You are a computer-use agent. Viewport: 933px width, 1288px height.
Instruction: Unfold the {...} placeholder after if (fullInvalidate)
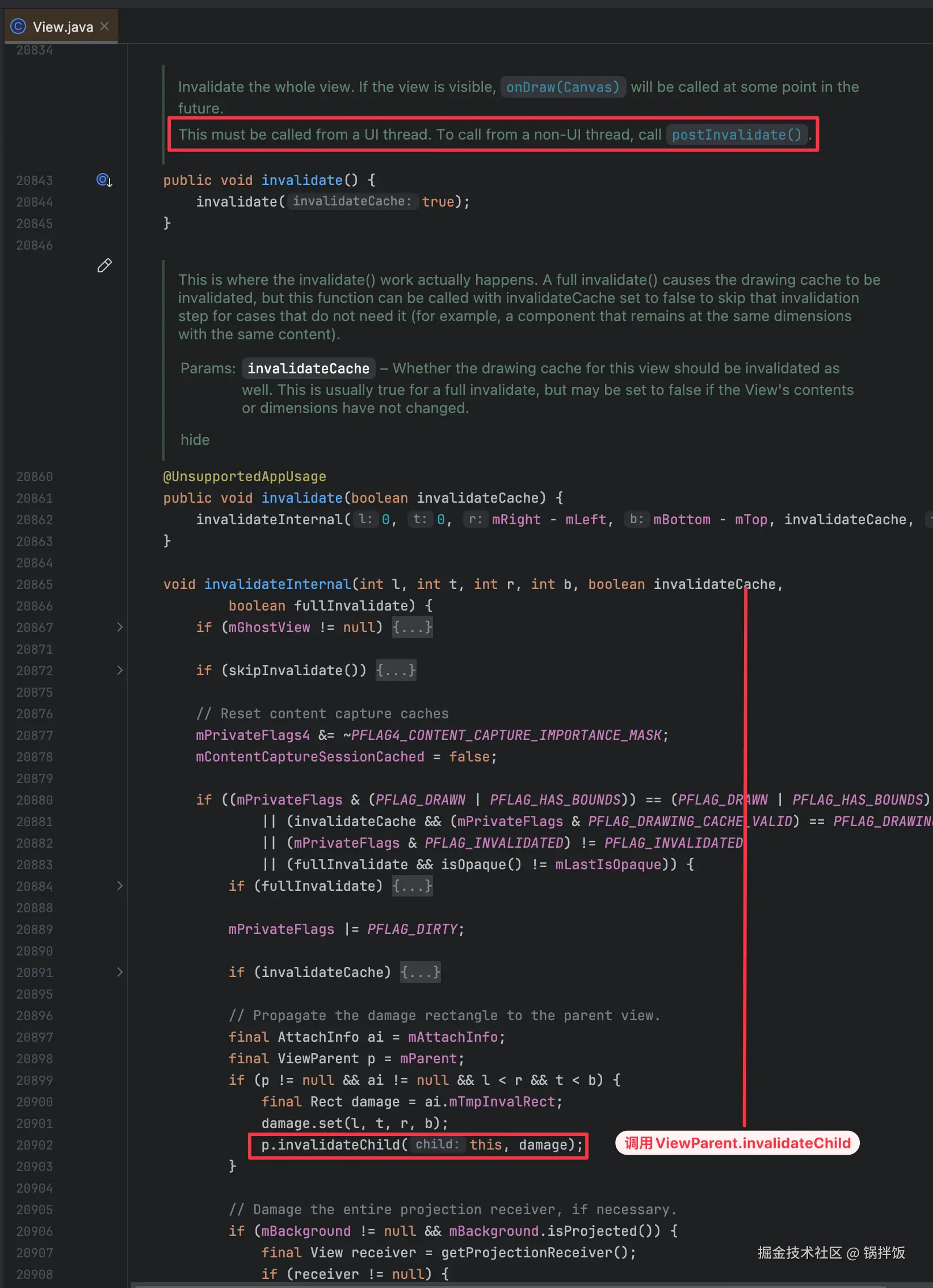pos(412,886)
